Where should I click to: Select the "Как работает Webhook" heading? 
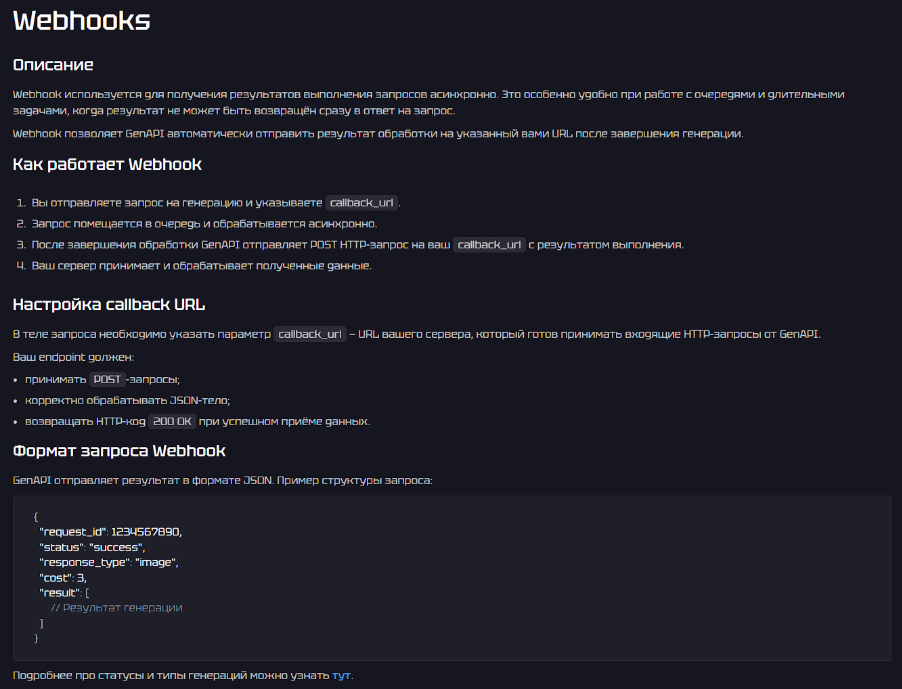coord(107,164)
